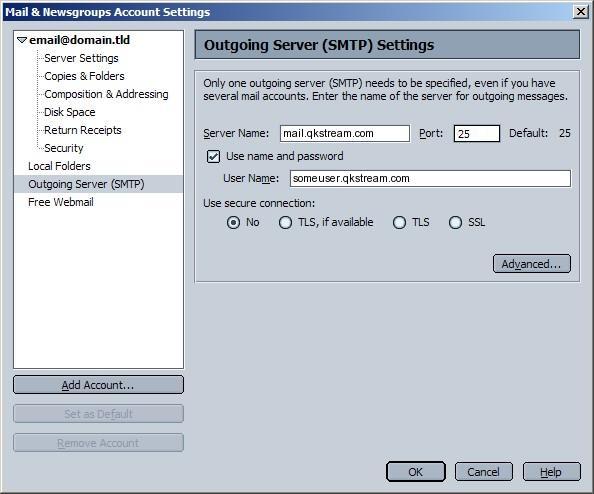
Task: Select TLS, if available radio option
Action: pos(285,222)
